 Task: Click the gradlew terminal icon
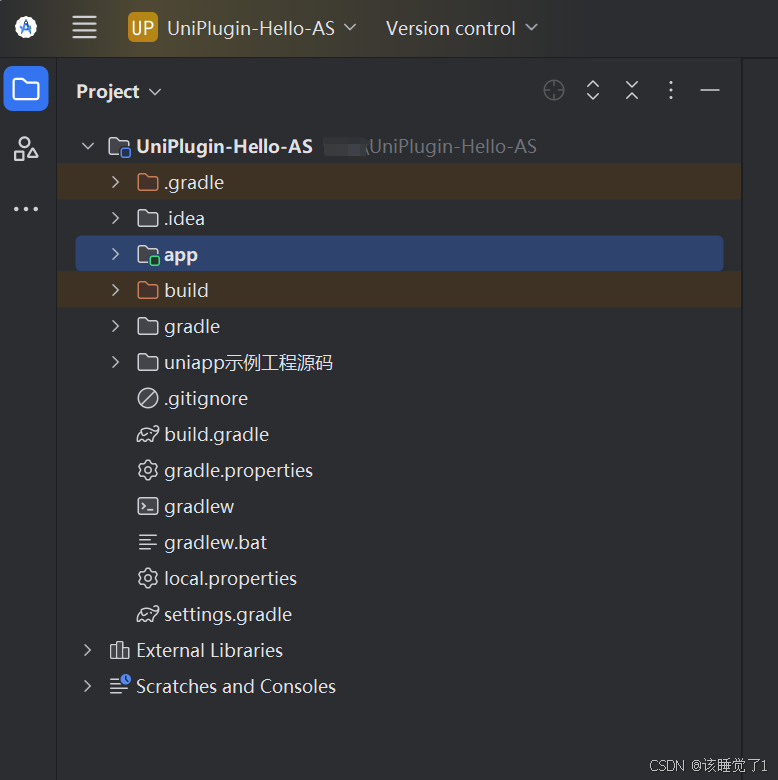pyautogui.click(x=148, y=506)
